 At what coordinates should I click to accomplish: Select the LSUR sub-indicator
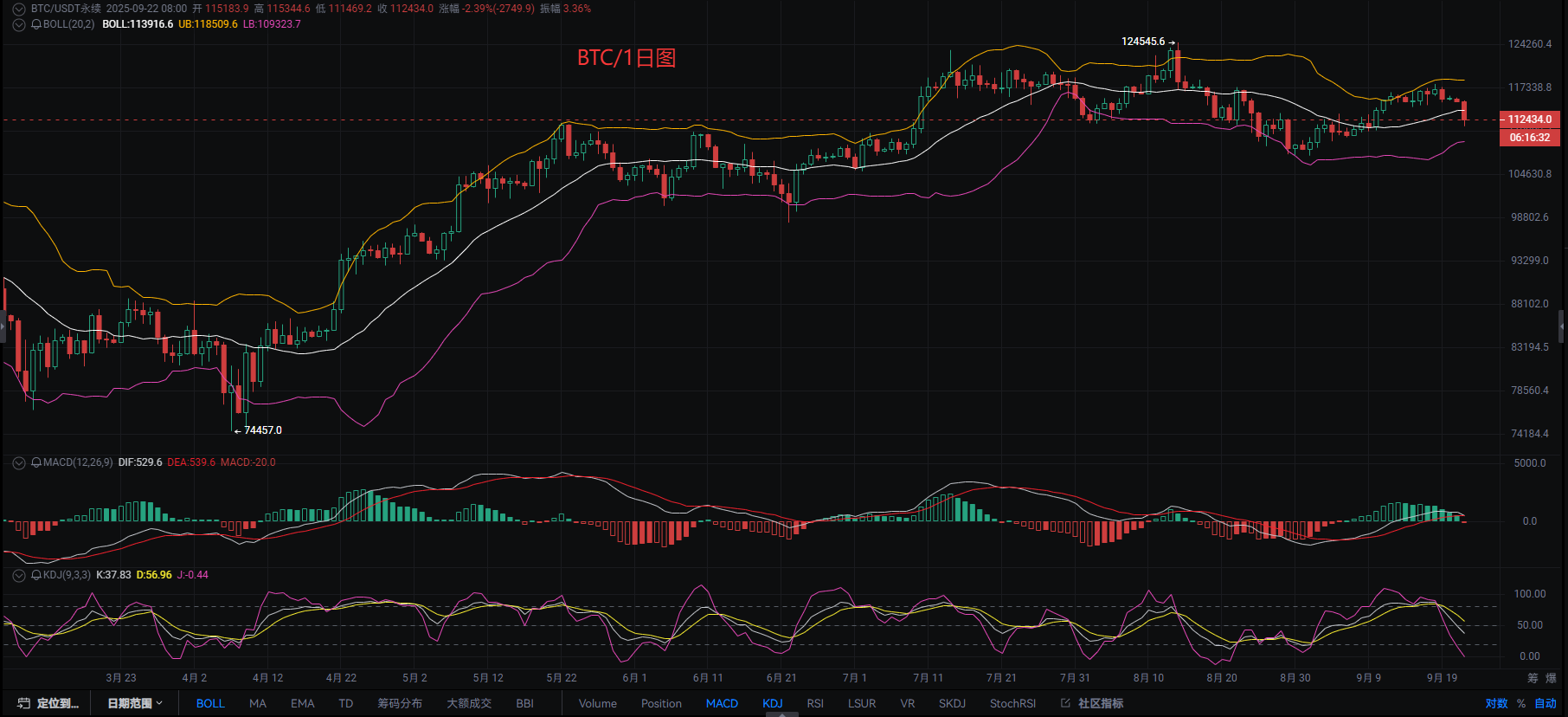862,703
